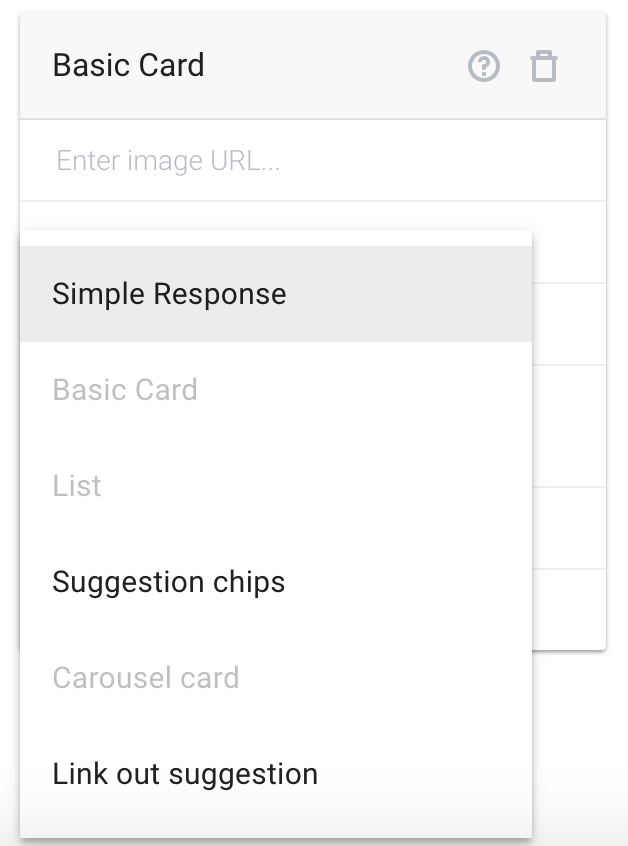Click the header space between title and help icon

(x=336, y=65)
